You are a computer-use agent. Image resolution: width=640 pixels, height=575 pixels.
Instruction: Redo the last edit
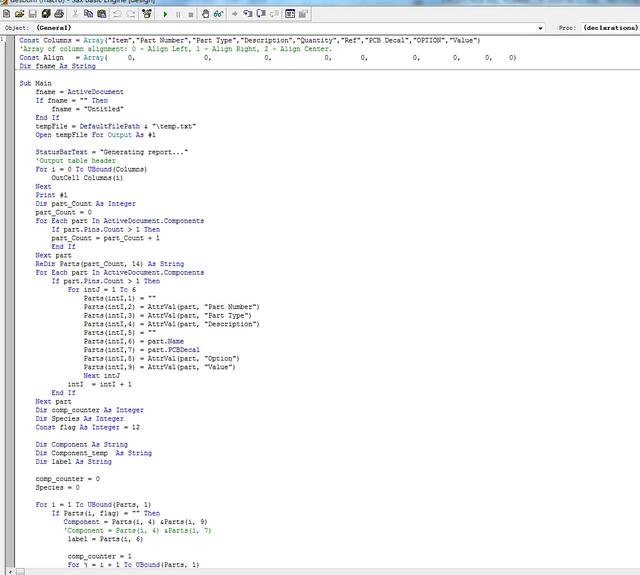click(131, 14)
